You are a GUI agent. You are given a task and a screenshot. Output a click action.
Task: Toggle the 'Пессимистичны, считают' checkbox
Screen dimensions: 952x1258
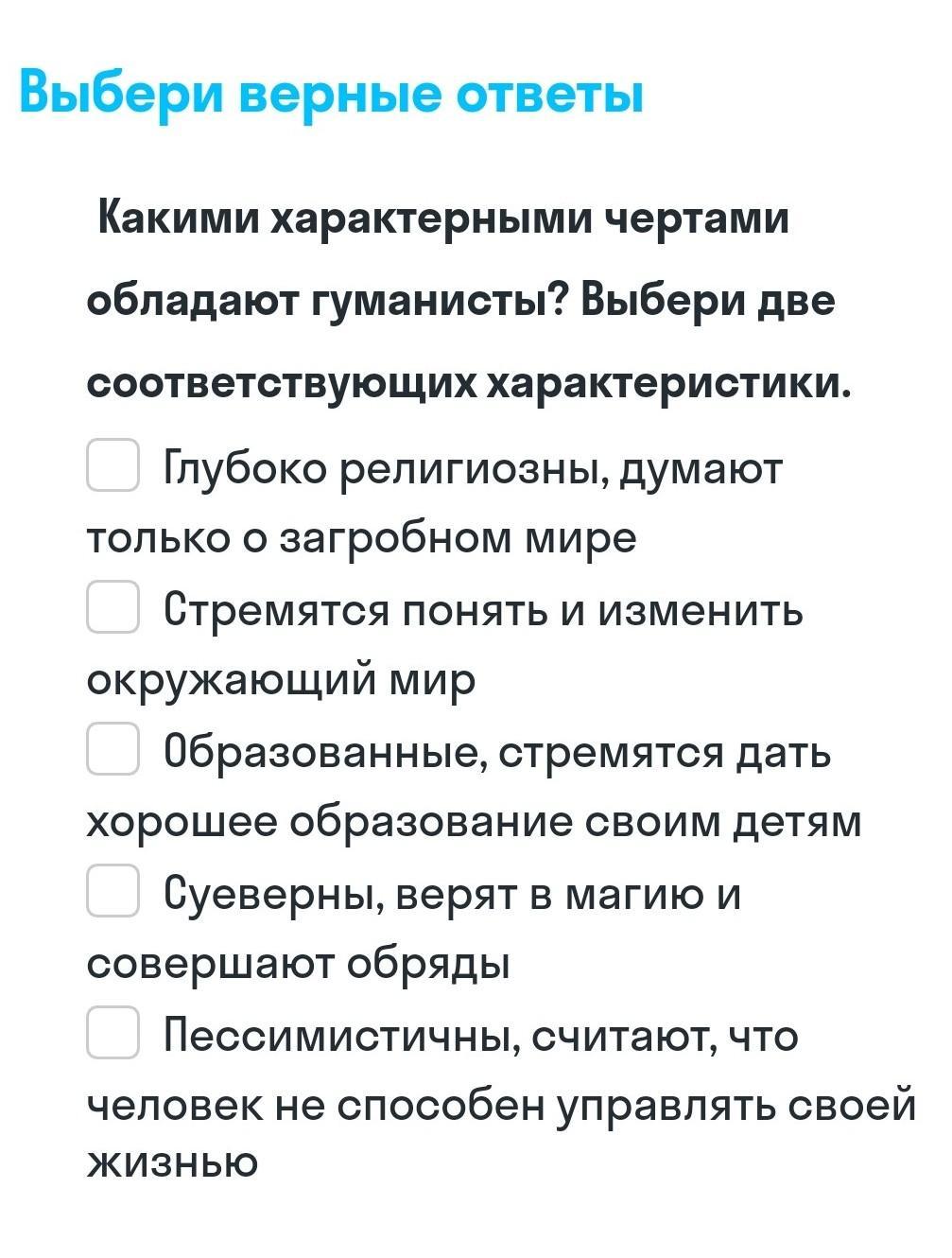click(113, 1033)
